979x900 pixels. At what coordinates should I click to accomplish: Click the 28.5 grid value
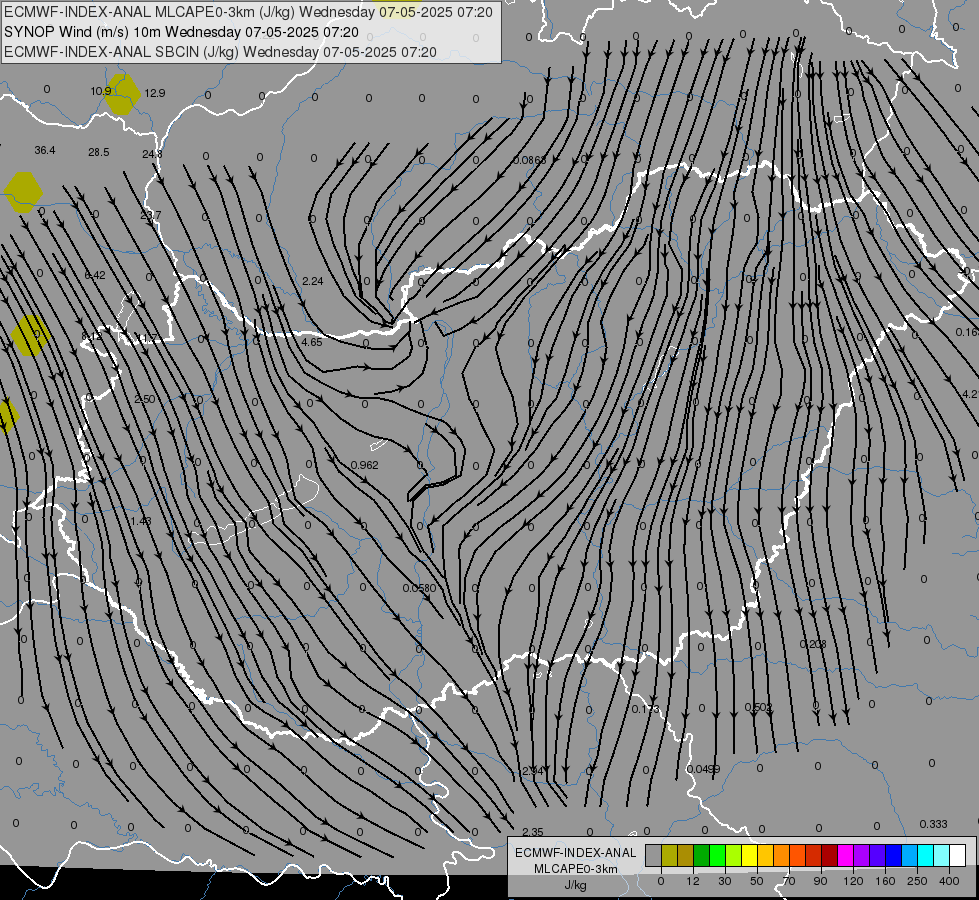click(99, 152)
